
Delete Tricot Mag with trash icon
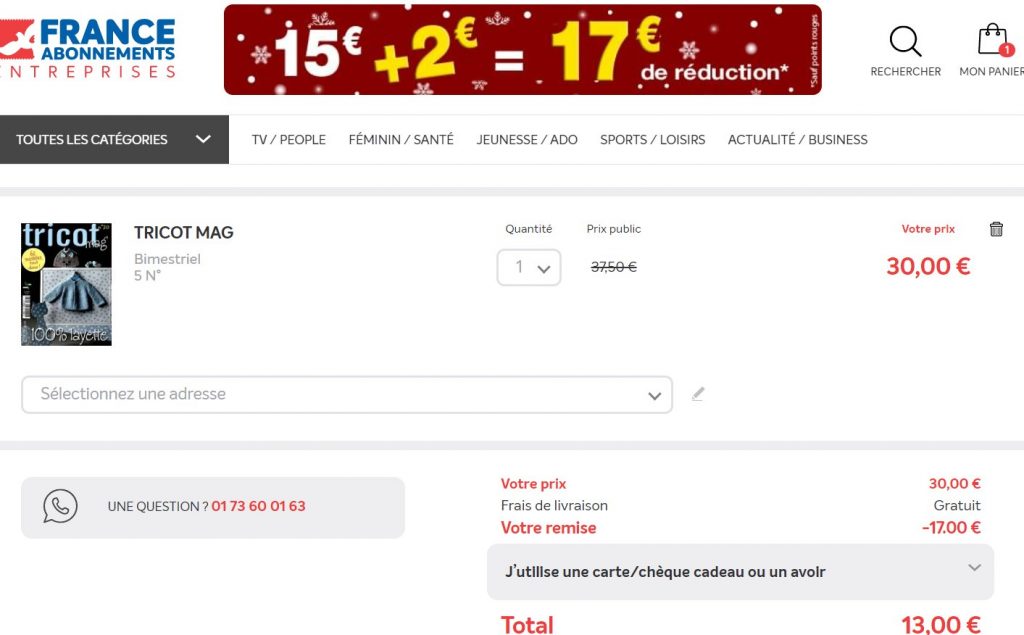[996, 229]
